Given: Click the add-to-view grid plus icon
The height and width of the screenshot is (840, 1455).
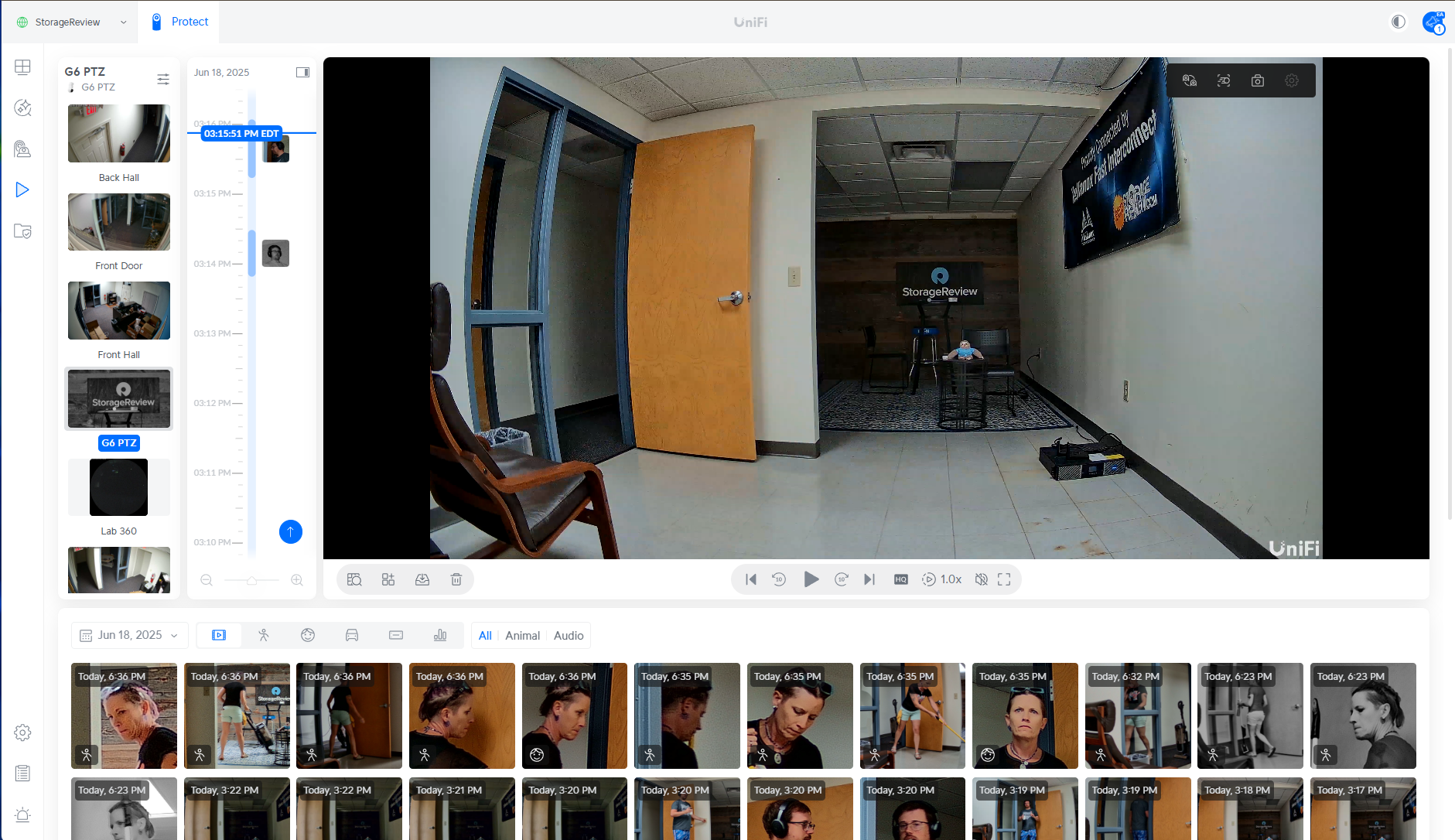Looking at the screenshot, I should [x=388, y=579].
